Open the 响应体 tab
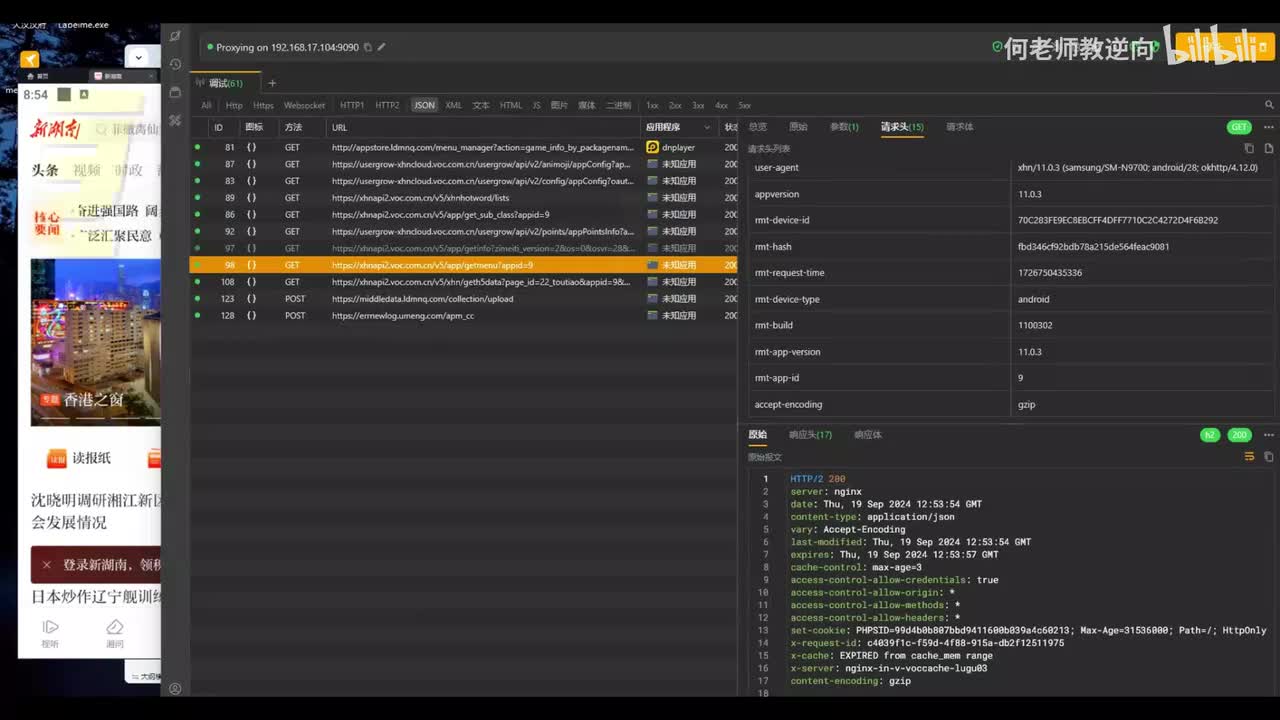The width and height of the screenshot is (1280, 720). 868,435
